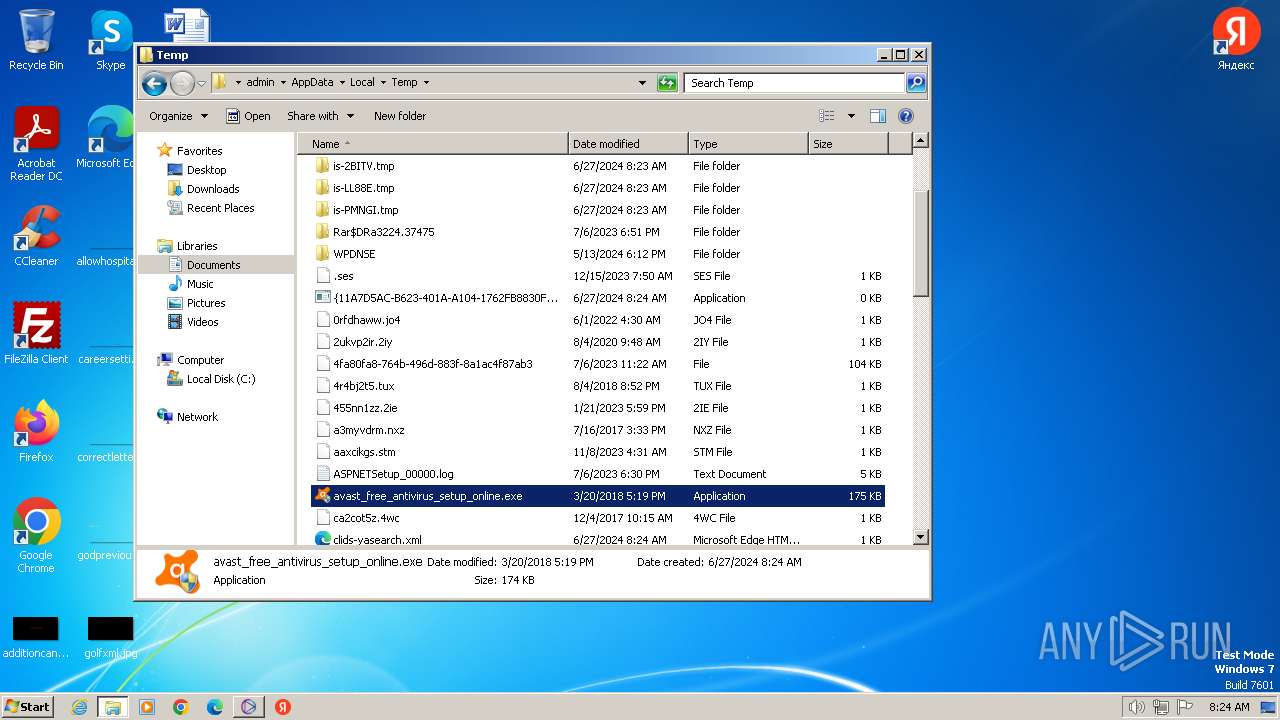Launch Acrobat Reader DC shortcut

(36, 145)
